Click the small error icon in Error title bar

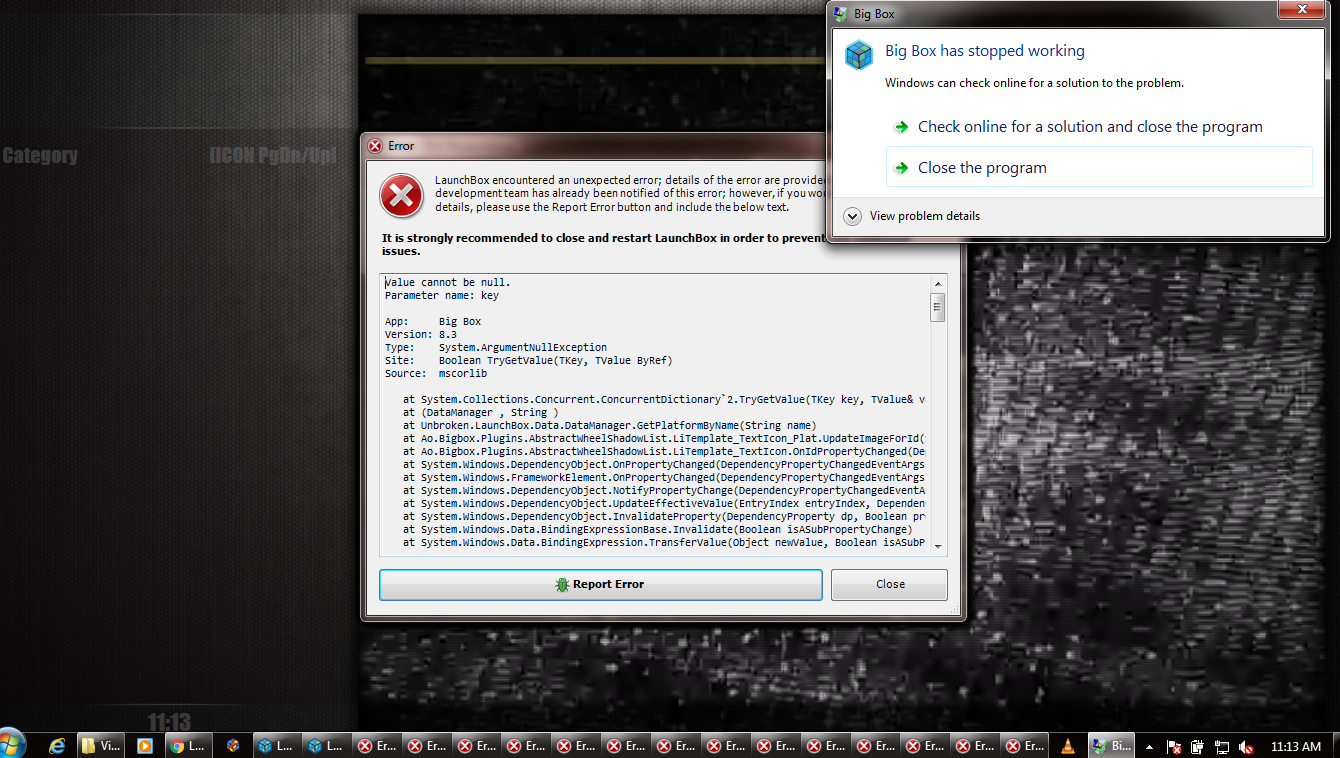coord(375,146)
